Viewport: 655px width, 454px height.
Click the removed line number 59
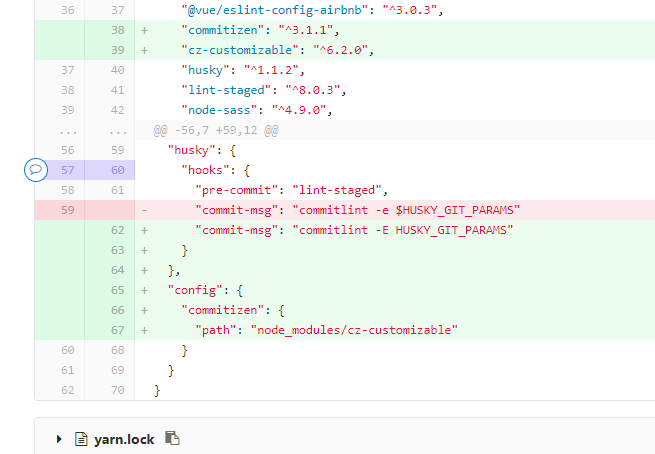click(68, 210)
